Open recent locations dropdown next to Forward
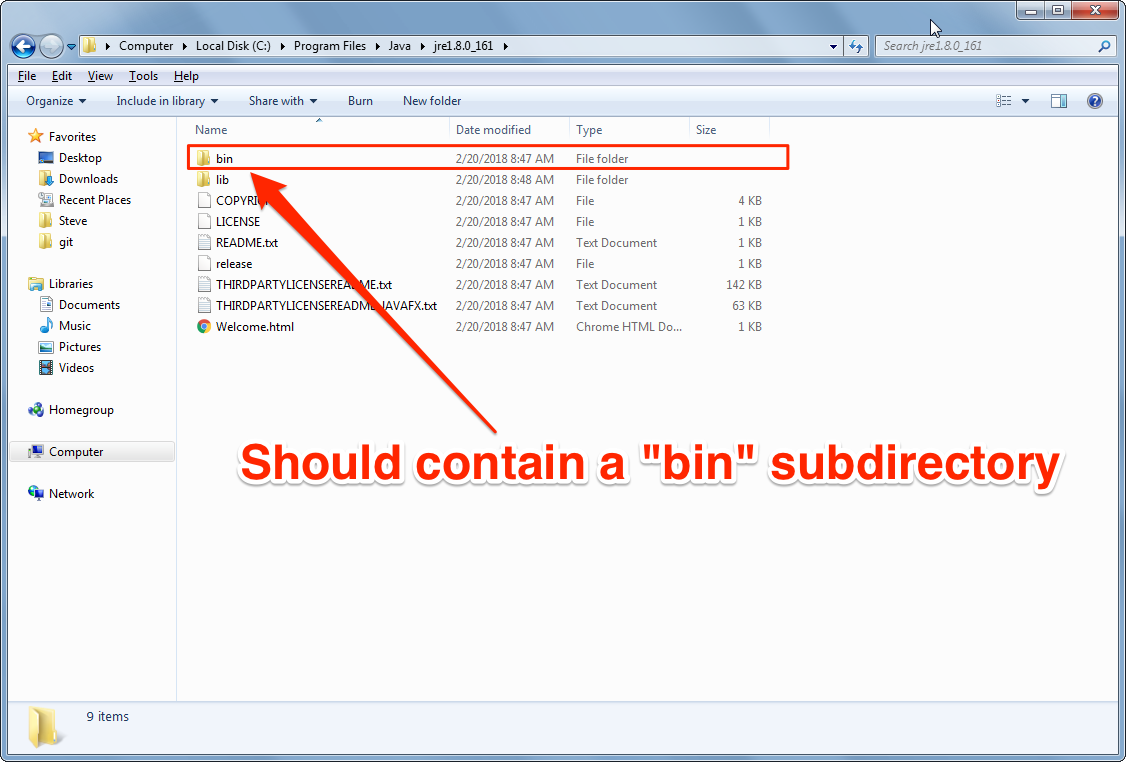 (x=71, y=47)
